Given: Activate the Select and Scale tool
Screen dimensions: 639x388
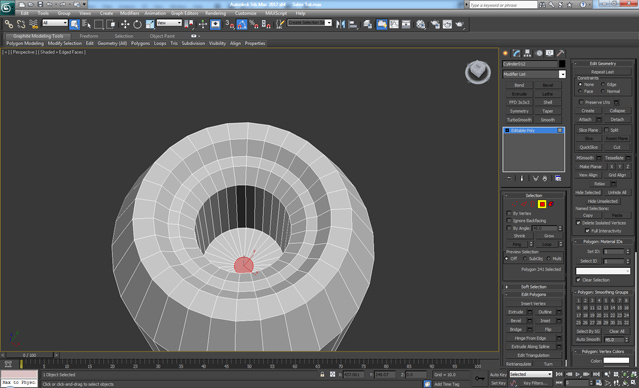Looking at the screenshot, I should click(150, 24).
